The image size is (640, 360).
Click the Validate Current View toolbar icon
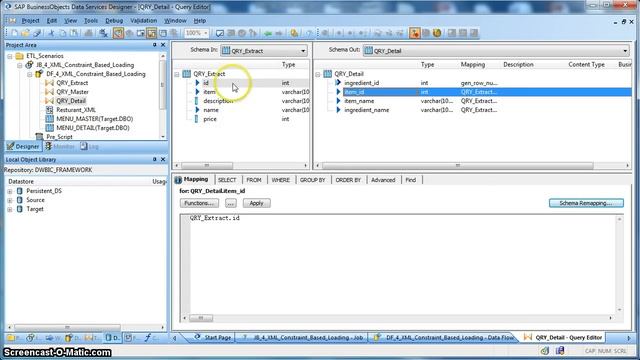(x=220, y=33)
